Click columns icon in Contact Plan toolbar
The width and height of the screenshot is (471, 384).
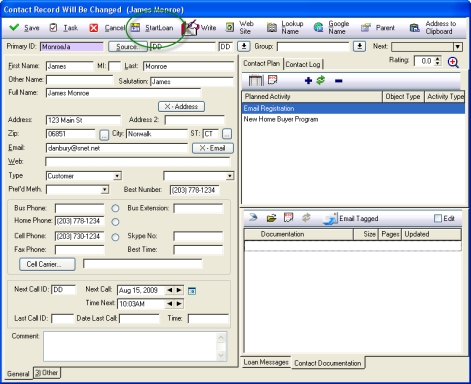pyautogui.click(x=256, y=80)
